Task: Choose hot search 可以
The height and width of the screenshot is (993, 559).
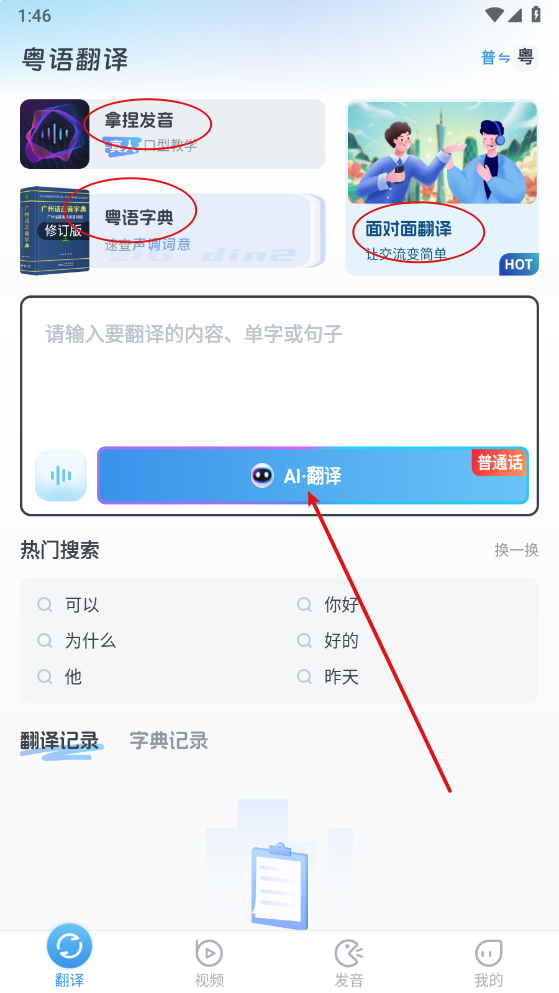Action: (68, 605)
